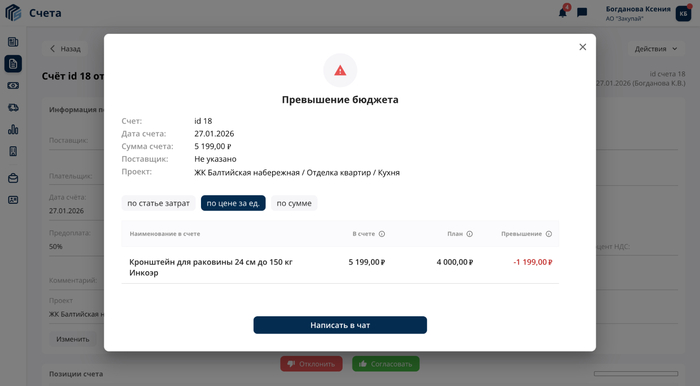Open the chat messages icon in header
The width and height of the screenshot is (700, 386).
(582, 12)
